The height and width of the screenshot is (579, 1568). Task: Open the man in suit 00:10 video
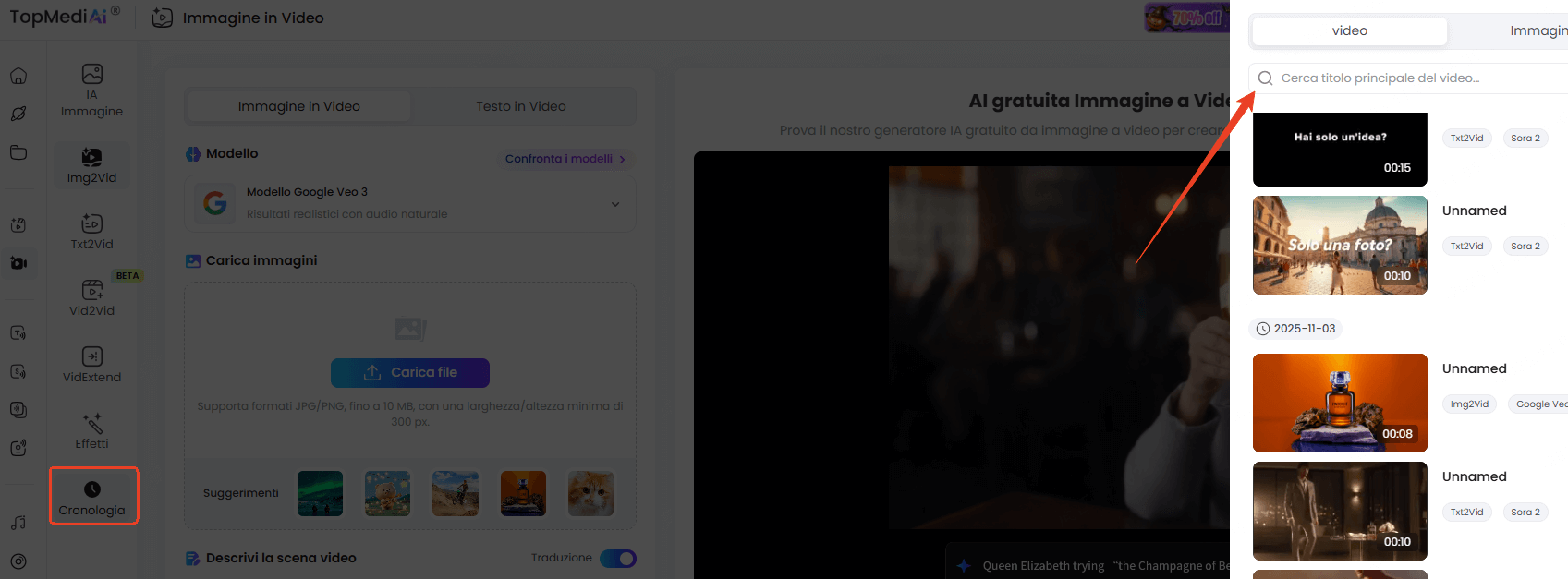click(x=1340, y=511)
